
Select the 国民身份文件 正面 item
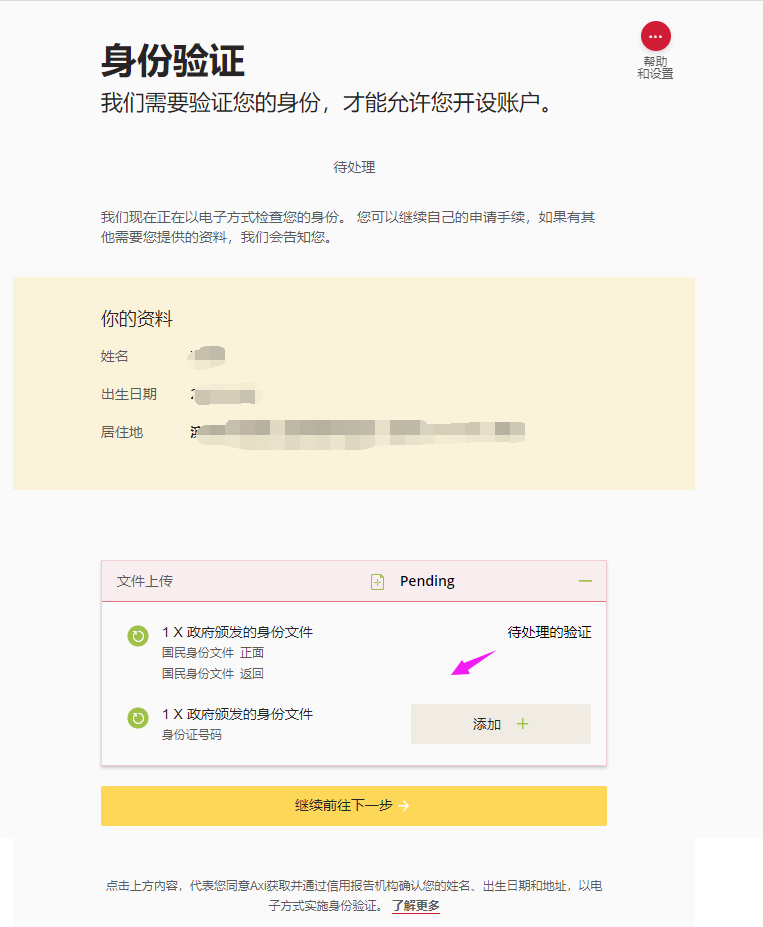[x=213, y=653]
